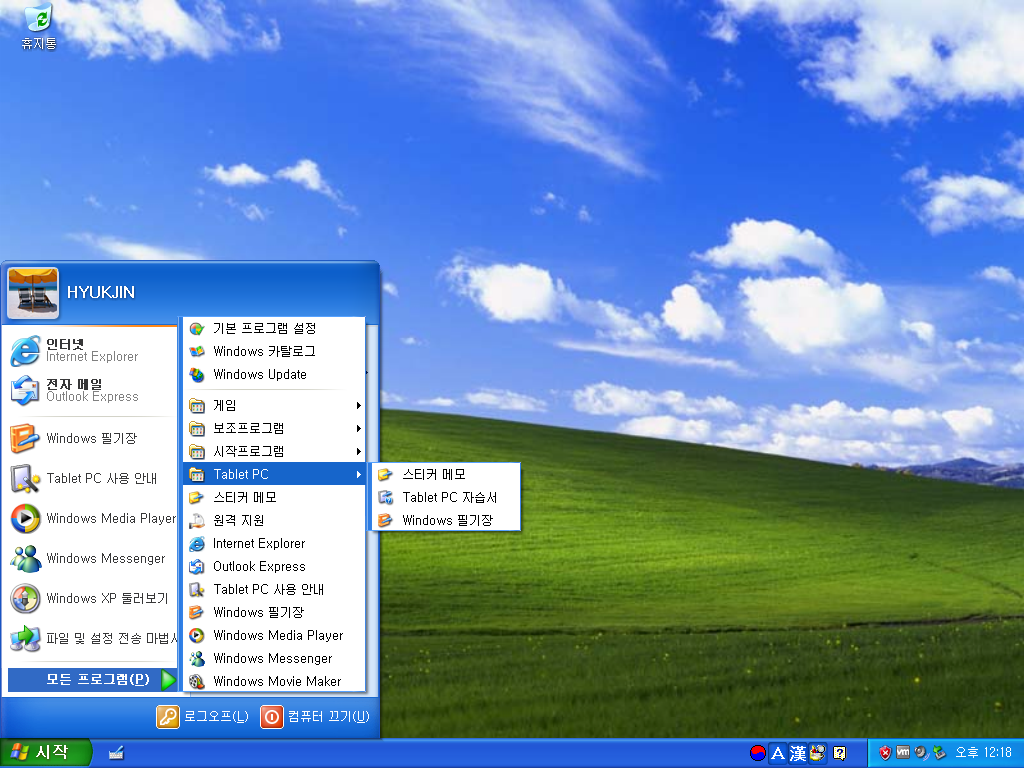Launch Internet Explorer from pinned list
Image resolution: width=1024 pixels, height=768 pixels.
(x=90, y=351)
